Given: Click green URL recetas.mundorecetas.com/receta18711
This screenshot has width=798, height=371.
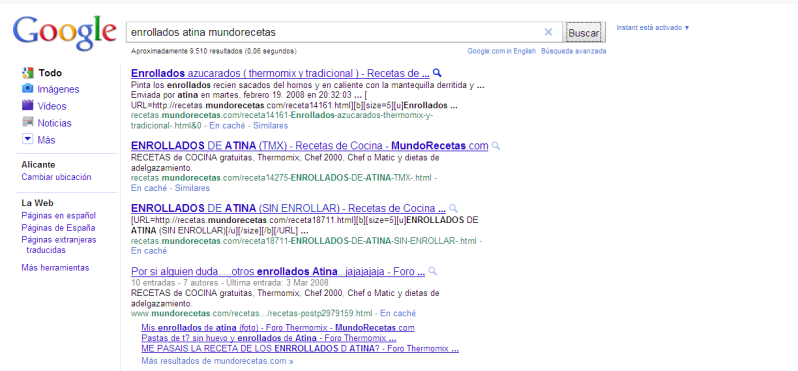Looking at the screenshot, I should pos(304,241).
